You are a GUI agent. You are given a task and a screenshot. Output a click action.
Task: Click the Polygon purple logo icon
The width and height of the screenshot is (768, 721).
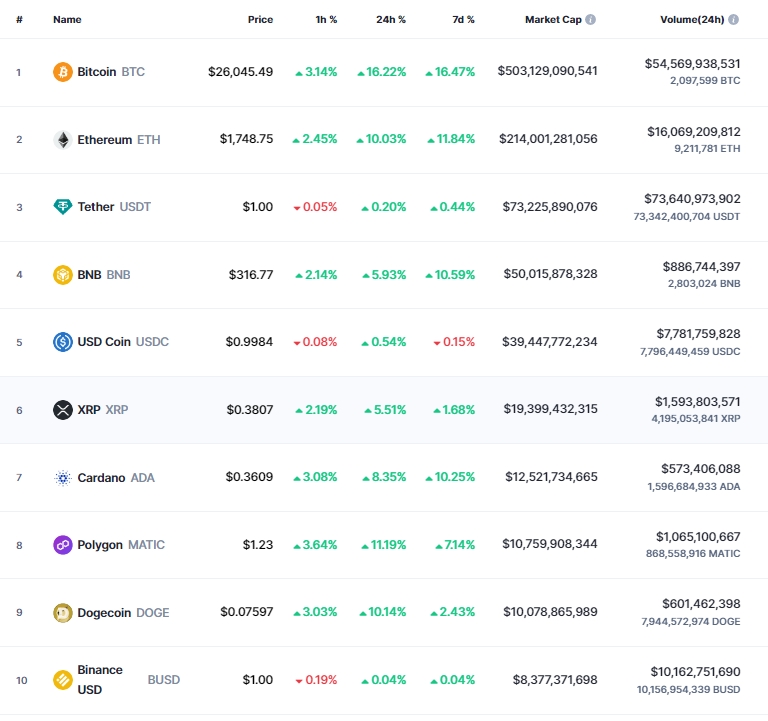63,545
